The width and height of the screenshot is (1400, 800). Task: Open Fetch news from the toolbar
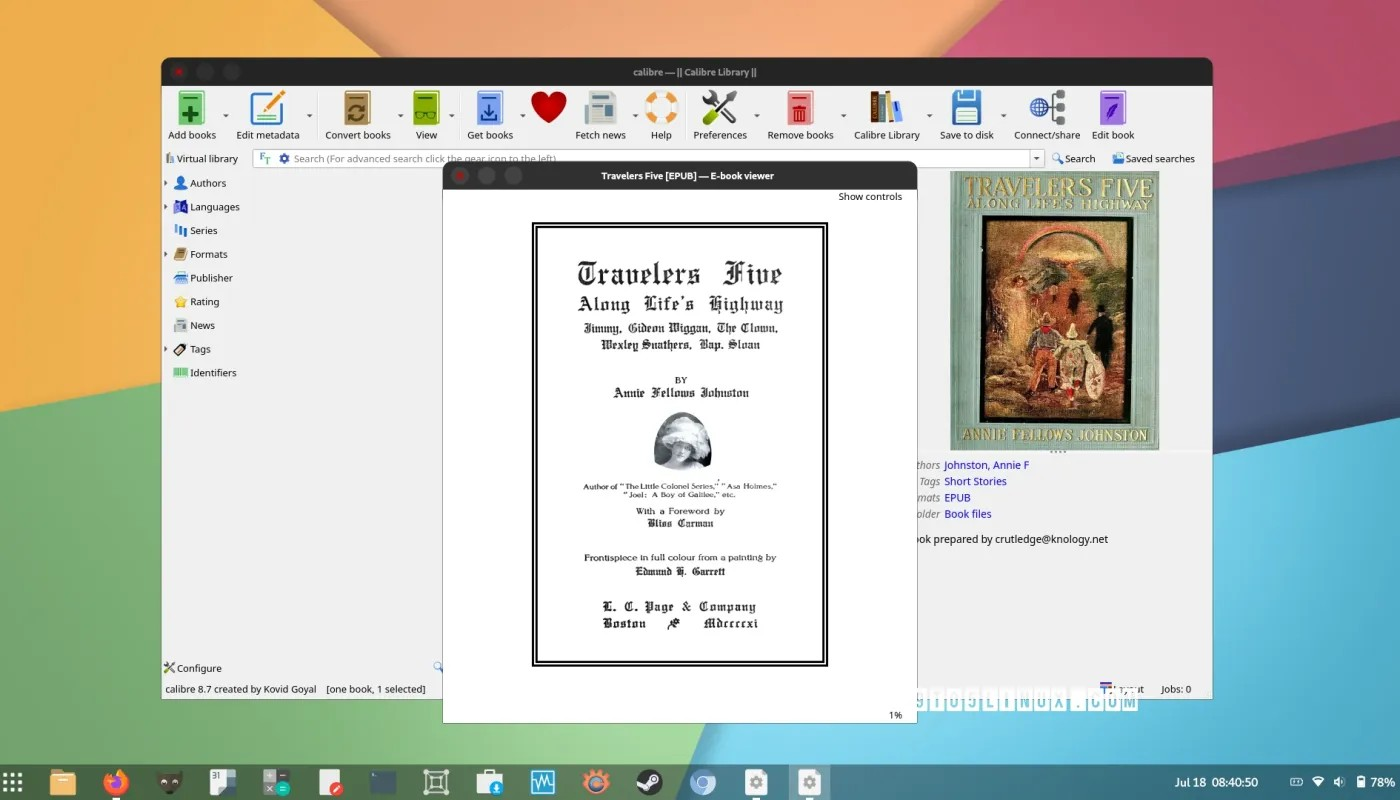point(600,109)
